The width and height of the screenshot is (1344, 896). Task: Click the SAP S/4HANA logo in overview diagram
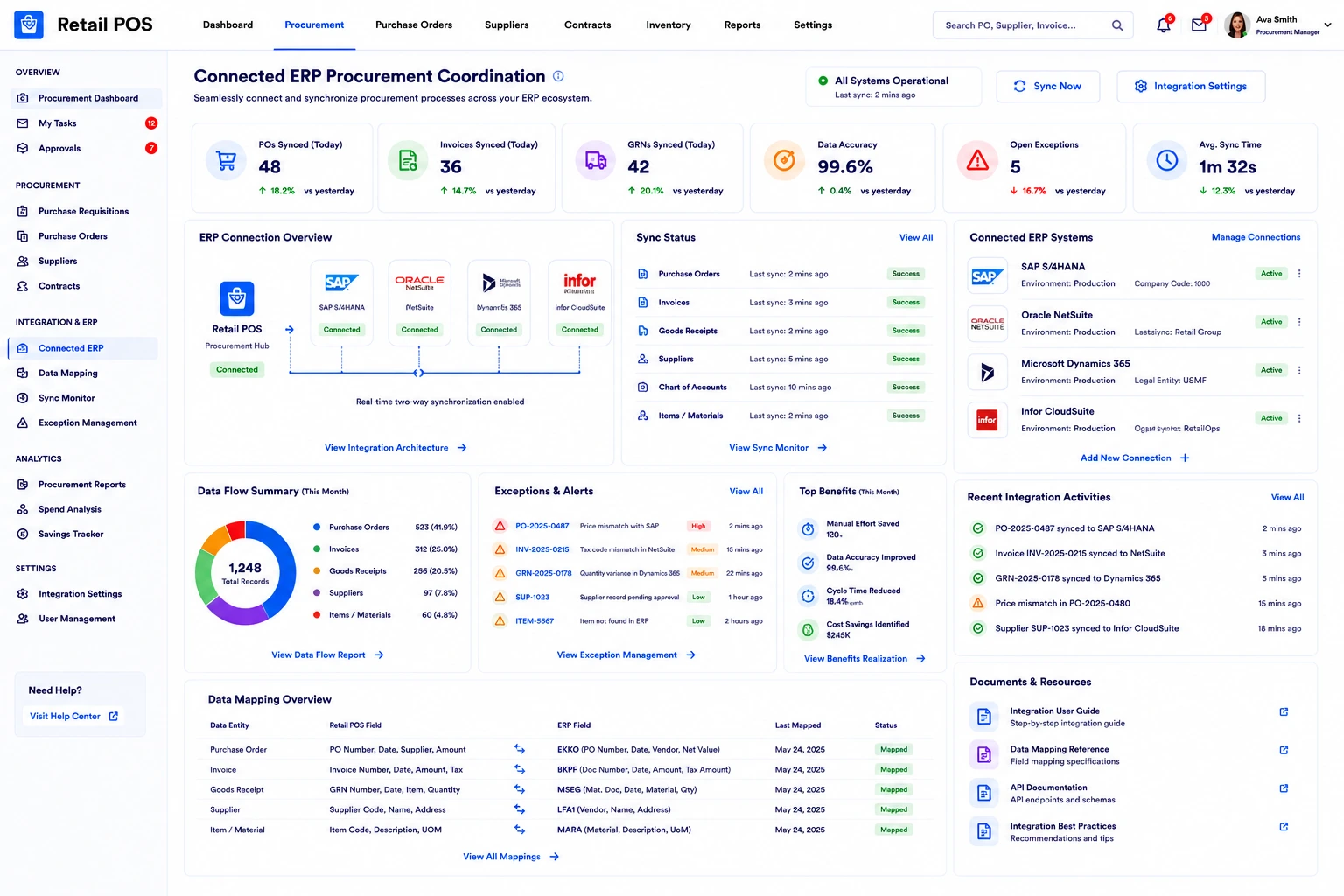(x=341, y=283)
